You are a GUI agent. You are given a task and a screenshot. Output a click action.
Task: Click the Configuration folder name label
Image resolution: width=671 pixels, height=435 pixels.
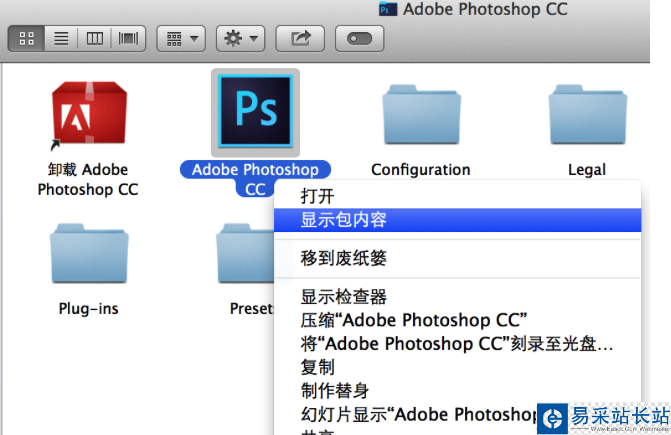tap(421, 170)
